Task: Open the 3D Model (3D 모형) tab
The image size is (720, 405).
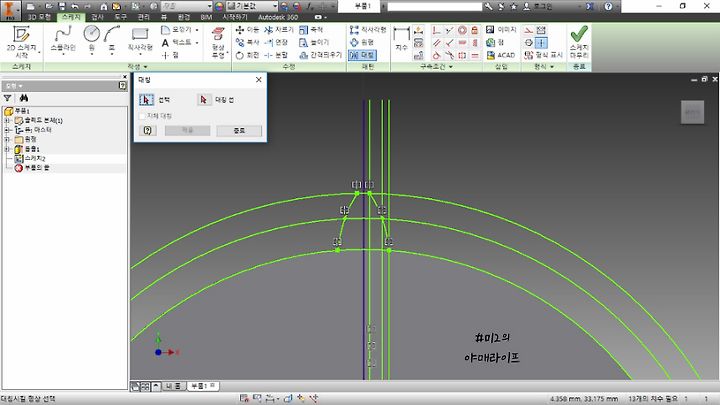Action: [x=39, y=17]
